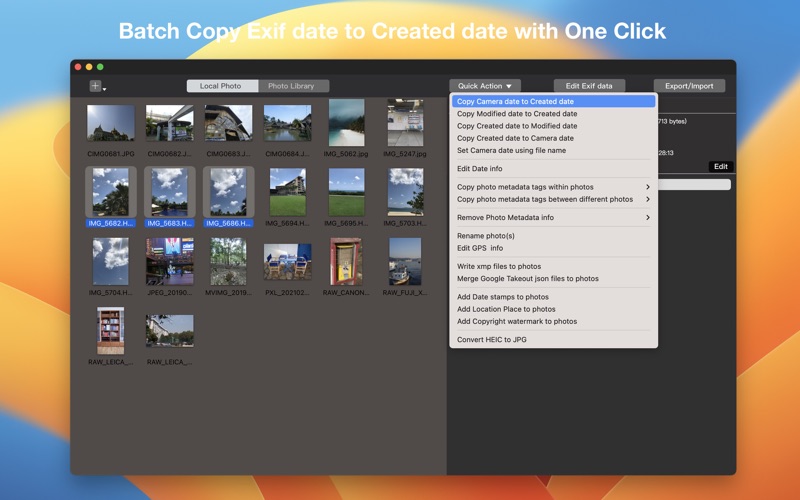Click the text field in right panel

694,185
